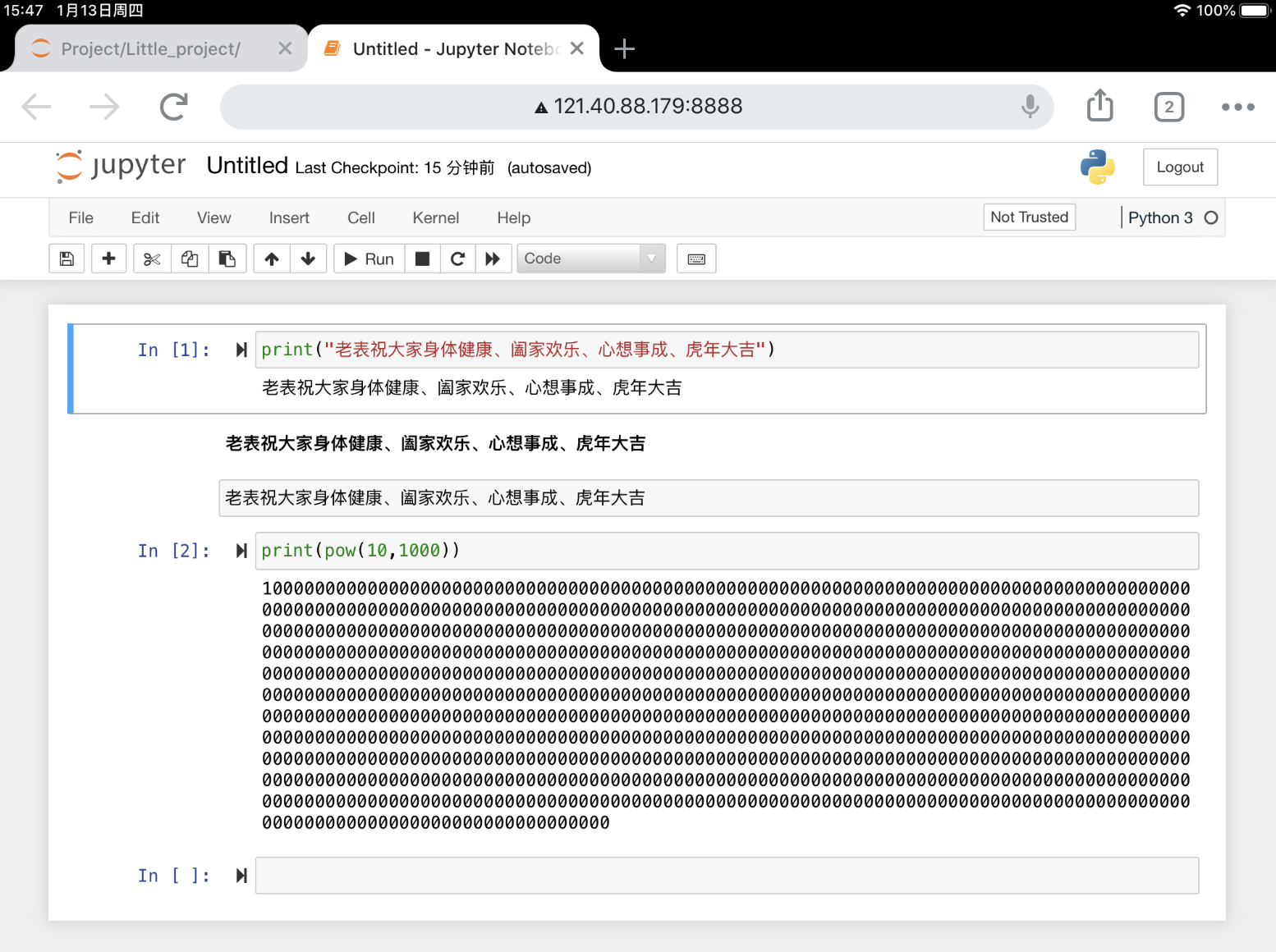Image resolution: width=1276 pixels, height=952 pixels.
Task: Interrupt the kernel with stop icon
Action: (422, 259)
